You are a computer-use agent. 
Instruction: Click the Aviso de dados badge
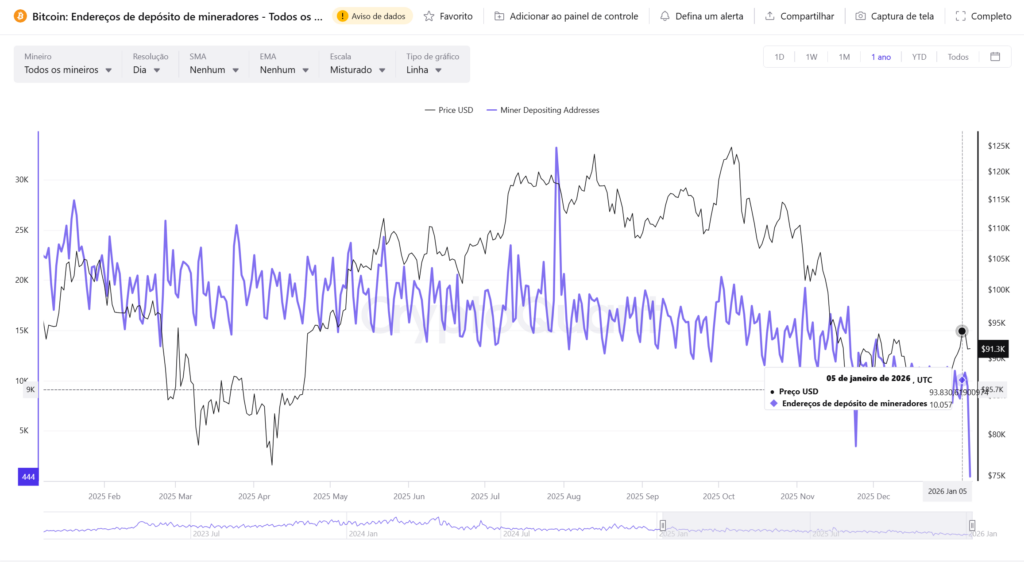372,16
